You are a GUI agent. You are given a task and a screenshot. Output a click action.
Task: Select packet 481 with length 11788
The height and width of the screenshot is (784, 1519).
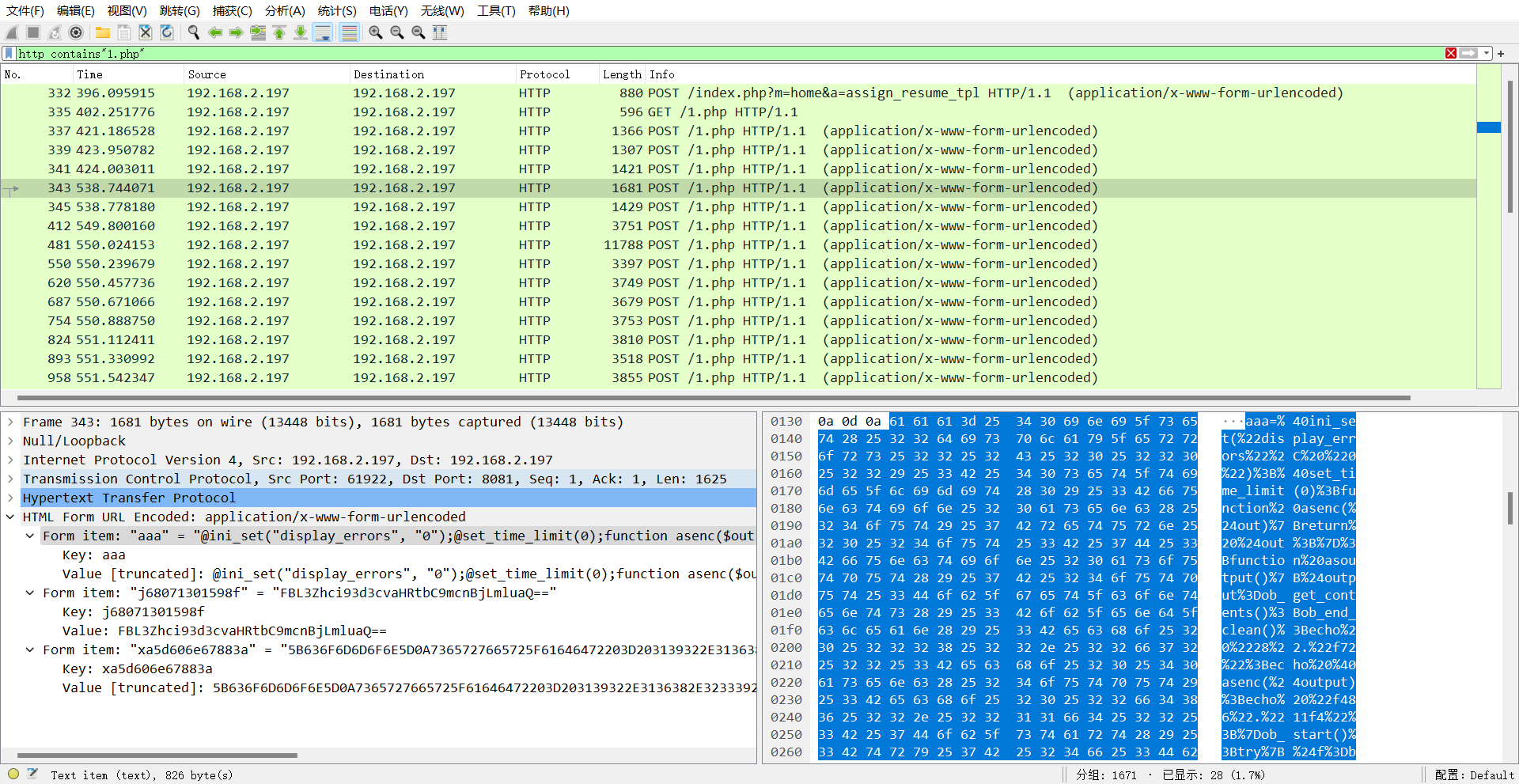tap(738, 244)
